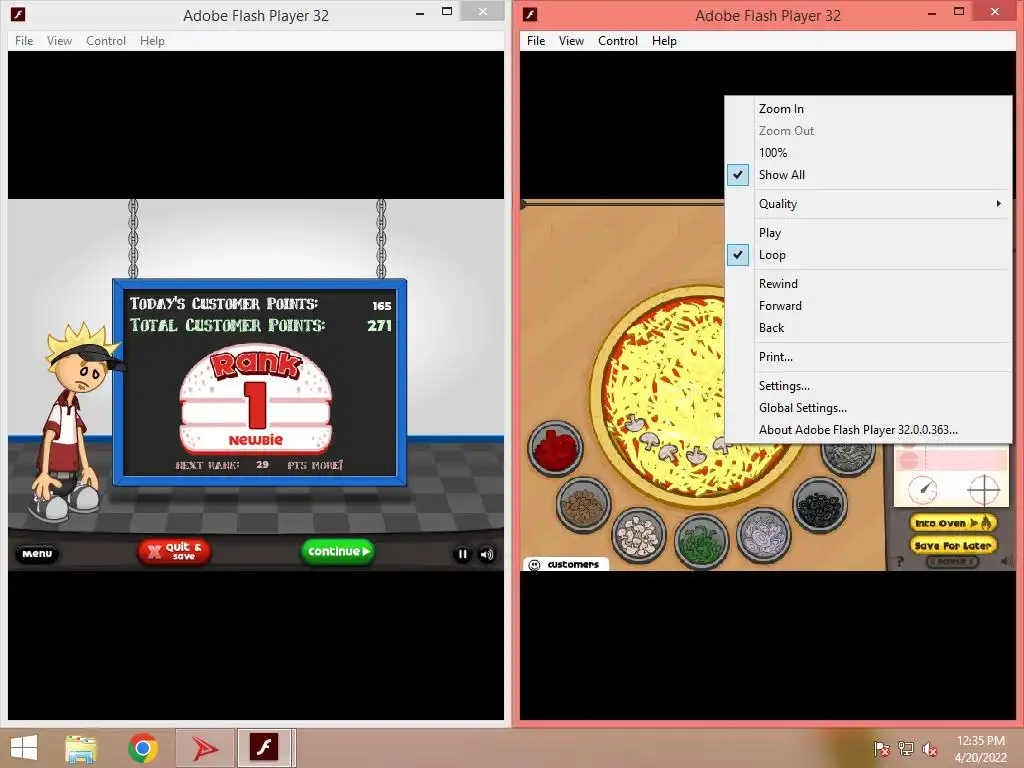Open Settings... entry
This screenshot has width=1024, height=768.
(x=869, y=385)
